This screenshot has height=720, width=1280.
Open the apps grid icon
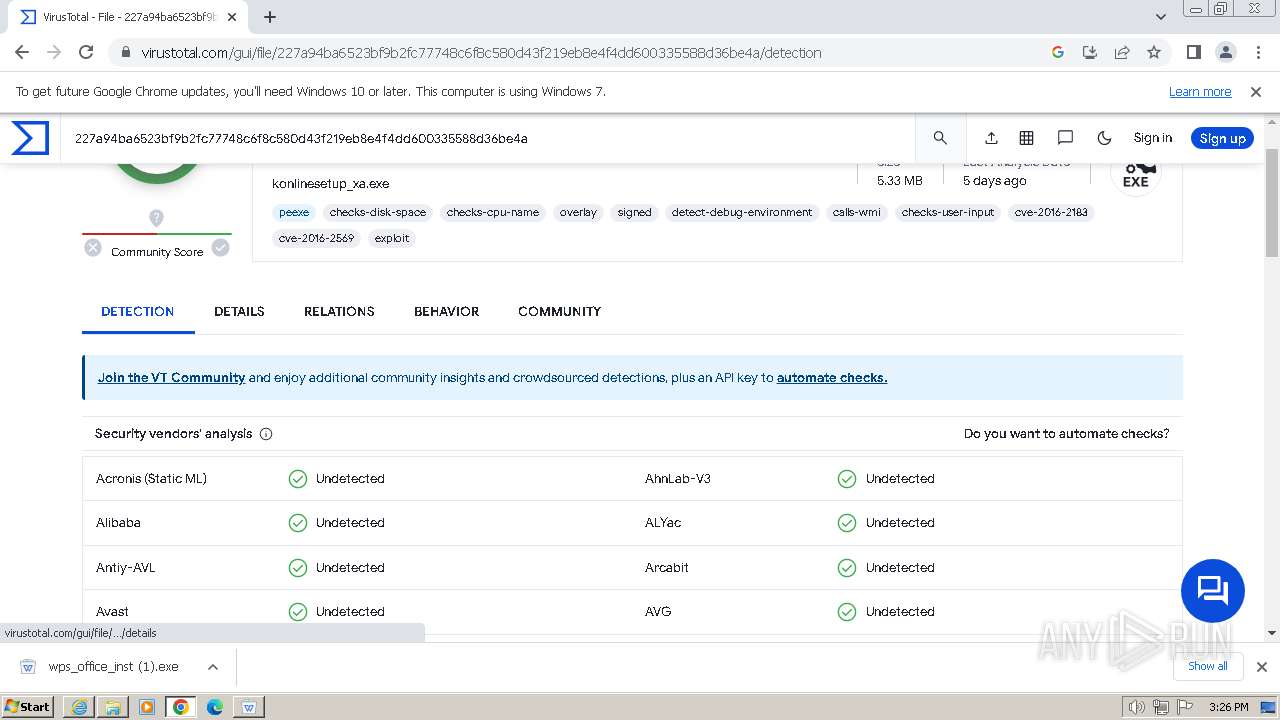tap(1026, 138)
